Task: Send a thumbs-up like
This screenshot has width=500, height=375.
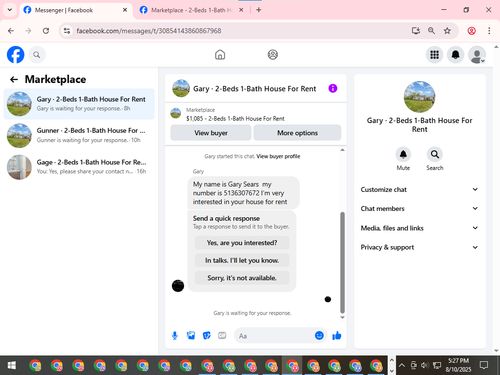Action: 337,336
